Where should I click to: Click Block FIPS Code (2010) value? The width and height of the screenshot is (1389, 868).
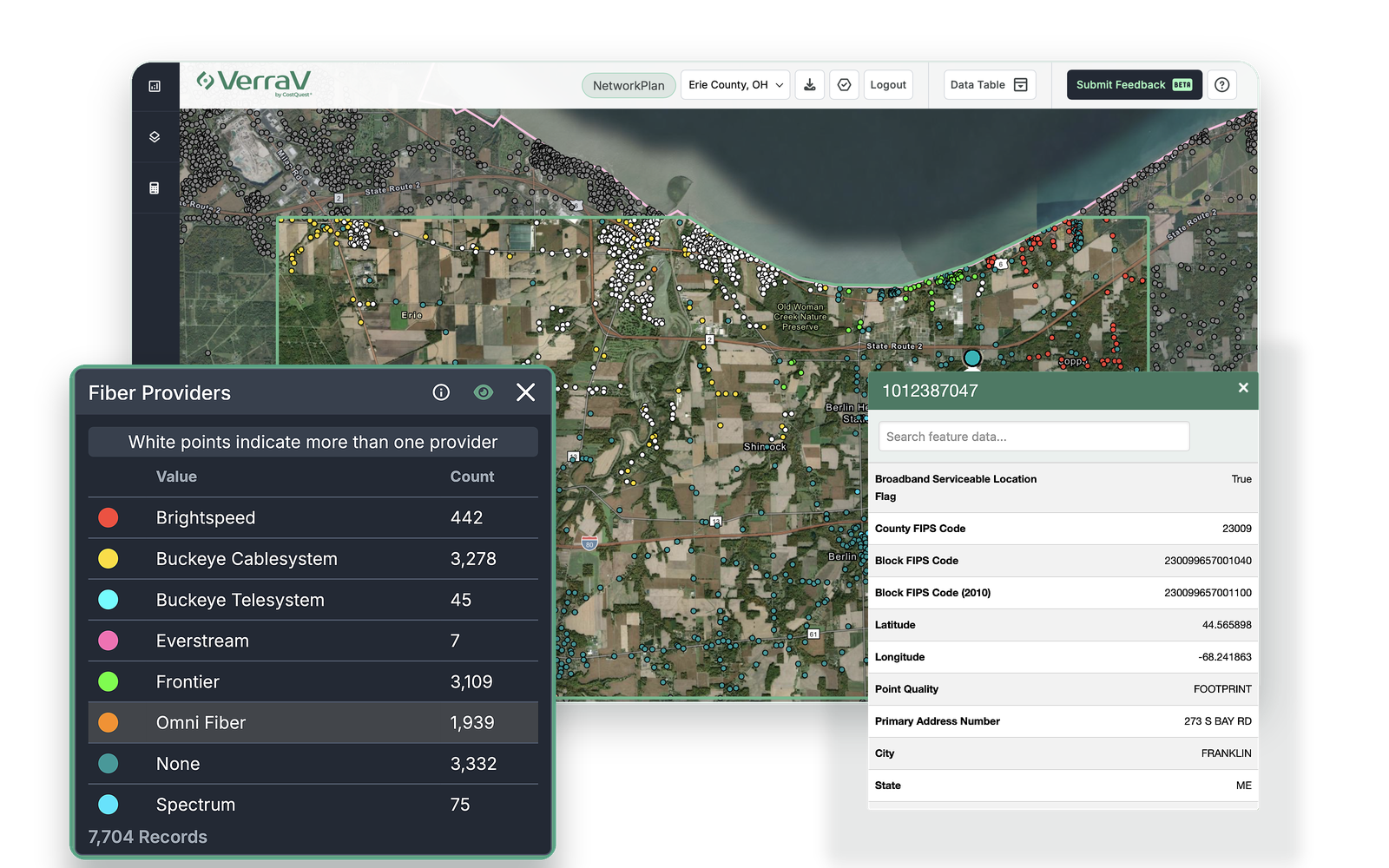click(x=1208, y=593)
